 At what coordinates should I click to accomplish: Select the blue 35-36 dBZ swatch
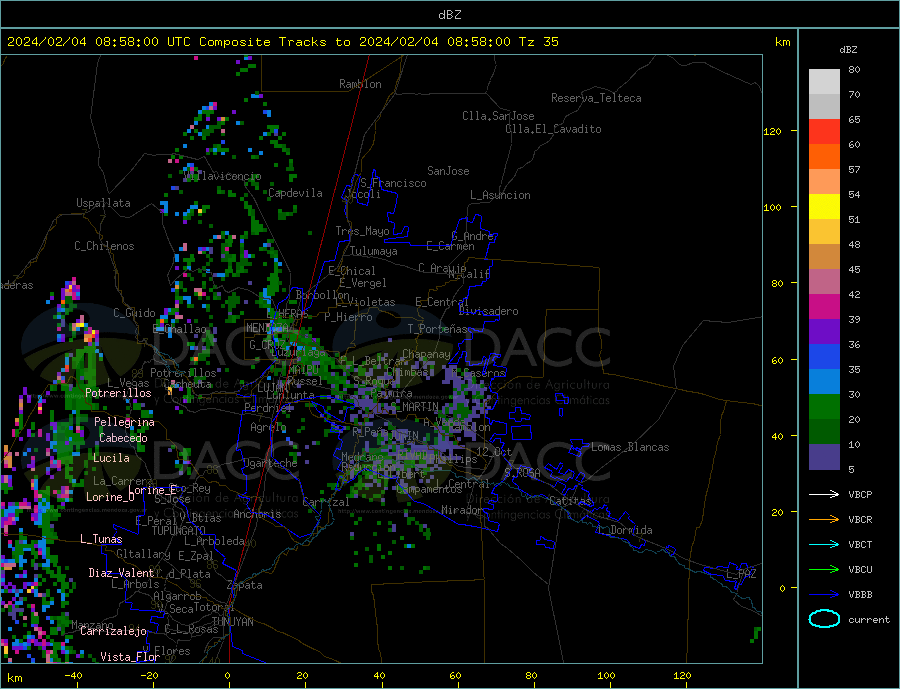click(824, 357)
